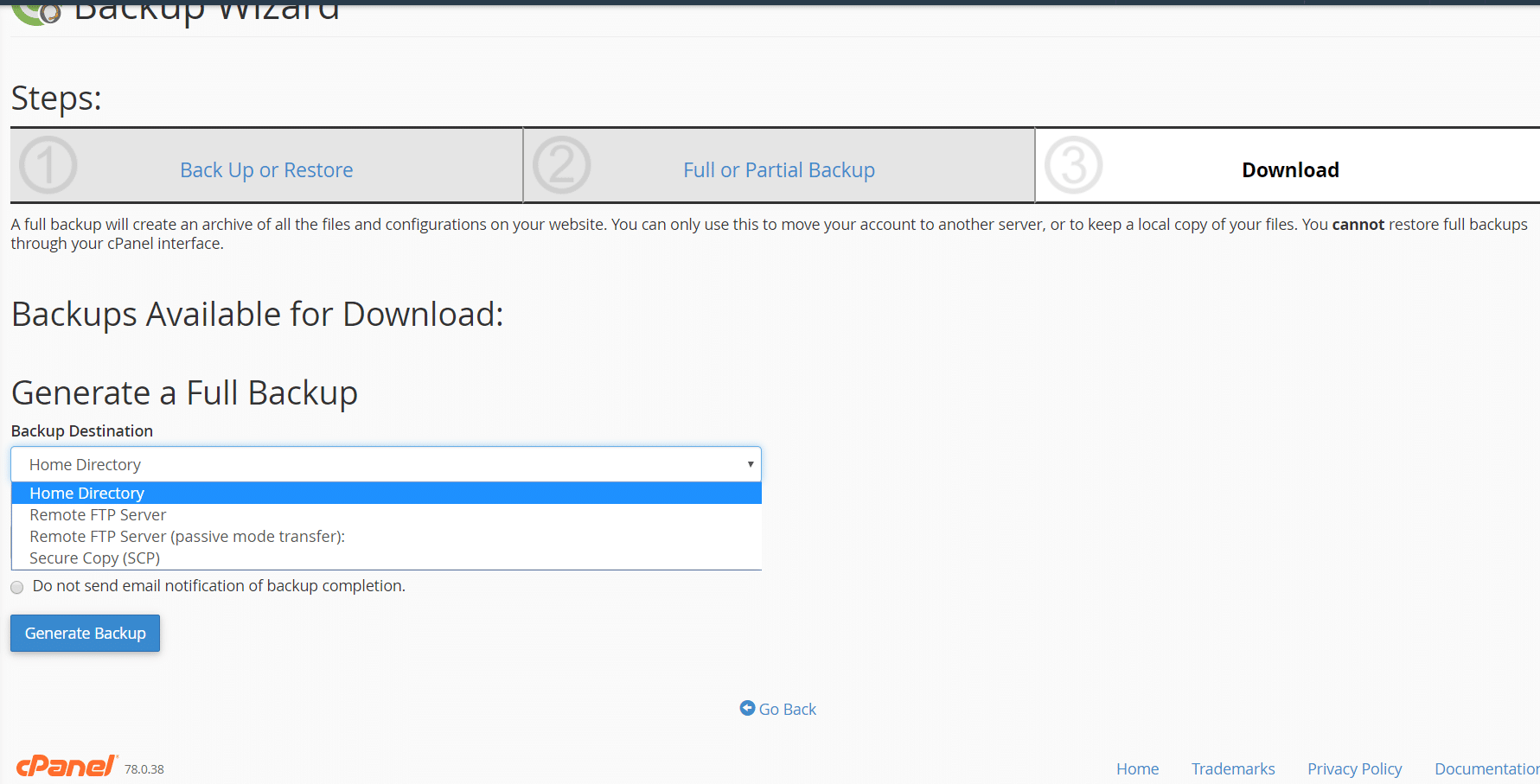1540x784 pixels.
Task: Click the Go Back arrow icon
Action: (747, 708)
